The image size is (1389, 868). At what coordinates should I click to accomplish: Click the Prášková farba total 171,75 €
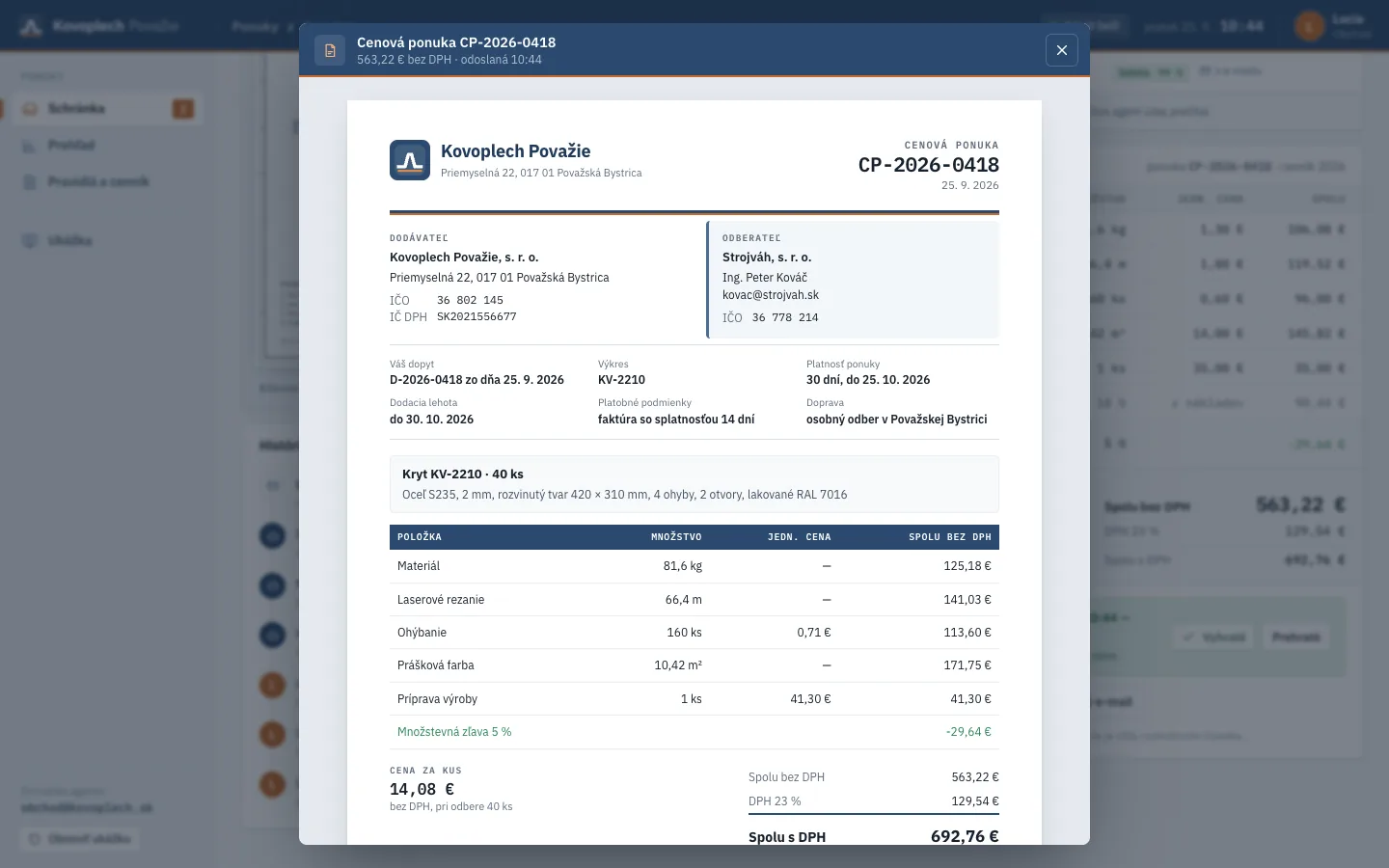(967, 665)
